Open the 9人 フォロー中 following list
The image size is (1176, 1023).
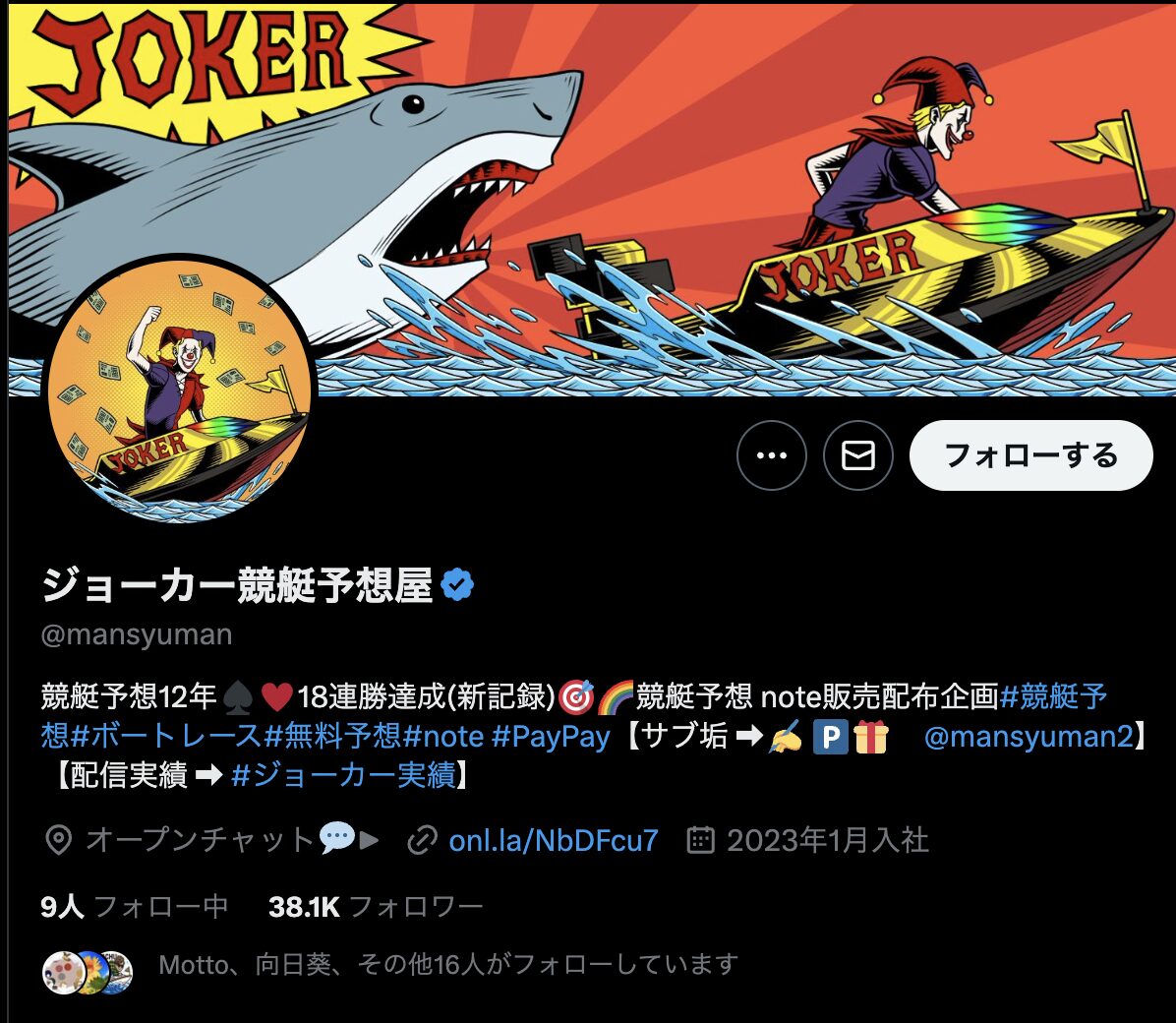[135, 907]
